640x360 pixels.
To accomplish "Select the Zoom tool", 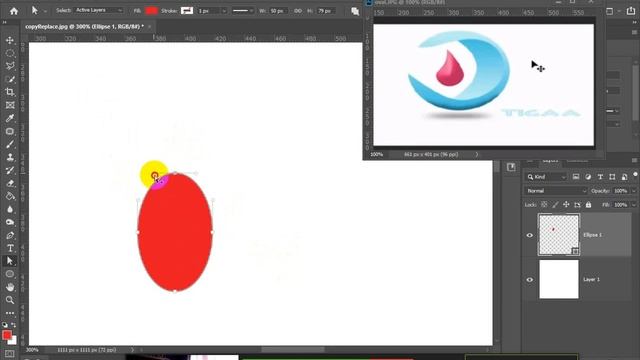I will point(10,300).
